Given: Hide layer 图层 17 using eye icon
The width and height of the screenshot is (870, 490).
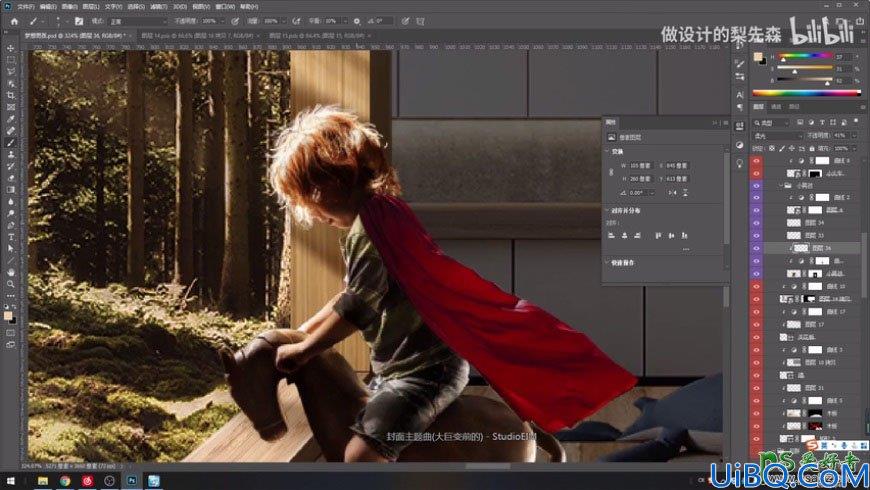Looking at the screenshot, I should coord(756,324).
